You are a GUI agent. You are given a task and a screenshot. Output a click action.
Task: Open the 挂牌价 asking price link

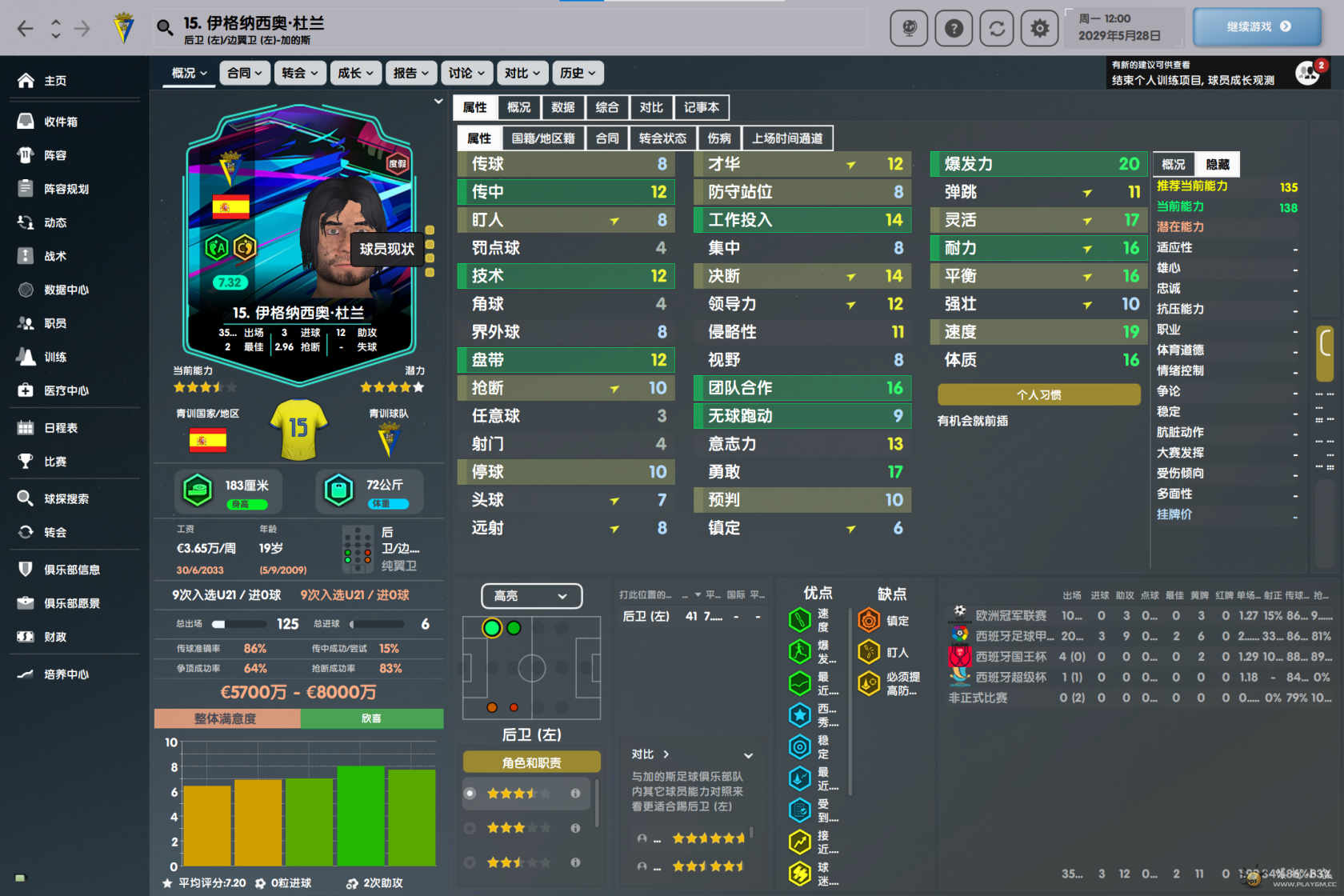pos(1174,514)
